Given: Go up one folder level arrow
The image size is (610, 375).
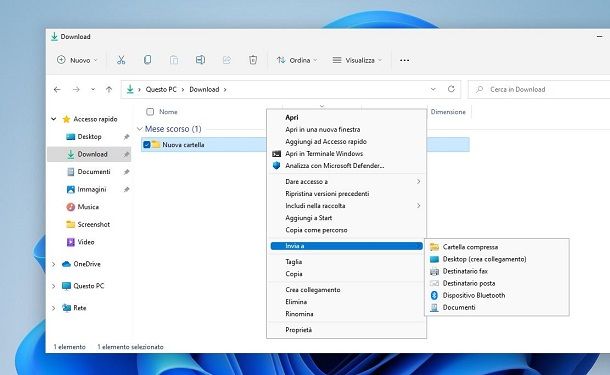Looking at the screenshot, I should click(109, 89).
